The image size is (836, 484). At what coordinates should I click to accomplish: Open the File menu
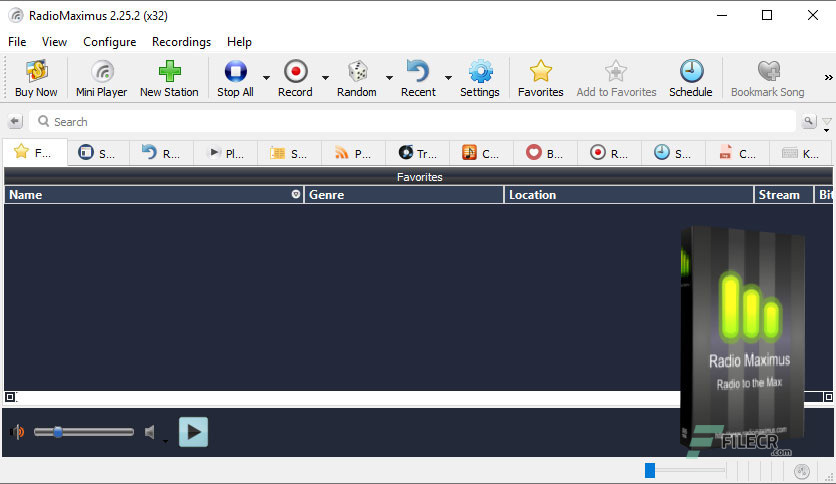pyautogui.click(x=17, y=42)
